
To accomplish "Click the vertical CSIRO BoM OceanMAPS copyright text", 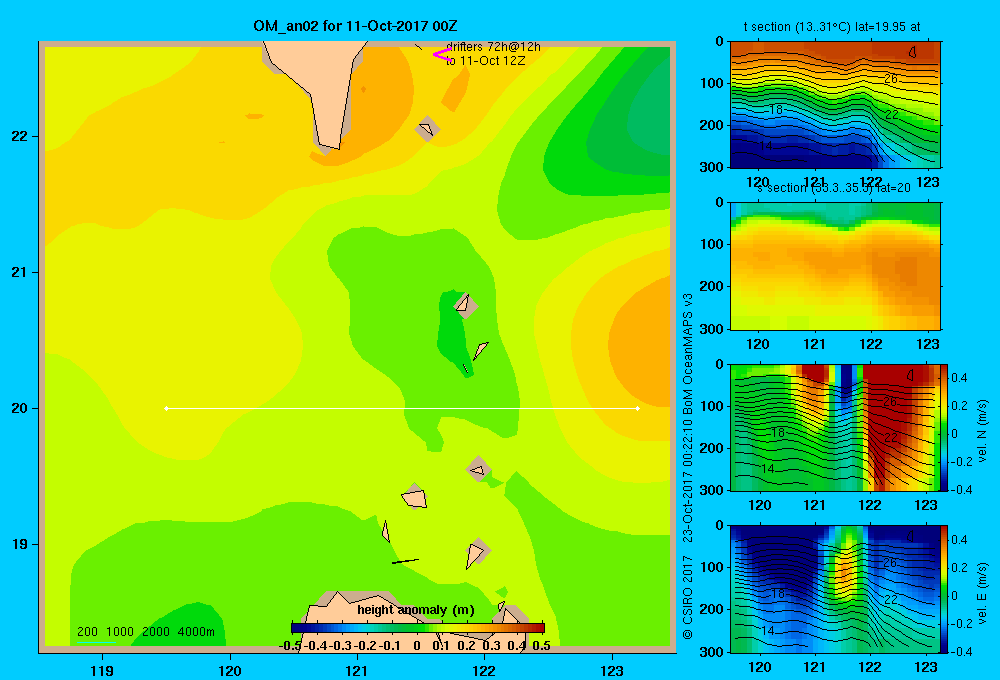I will tap(688, 466).
